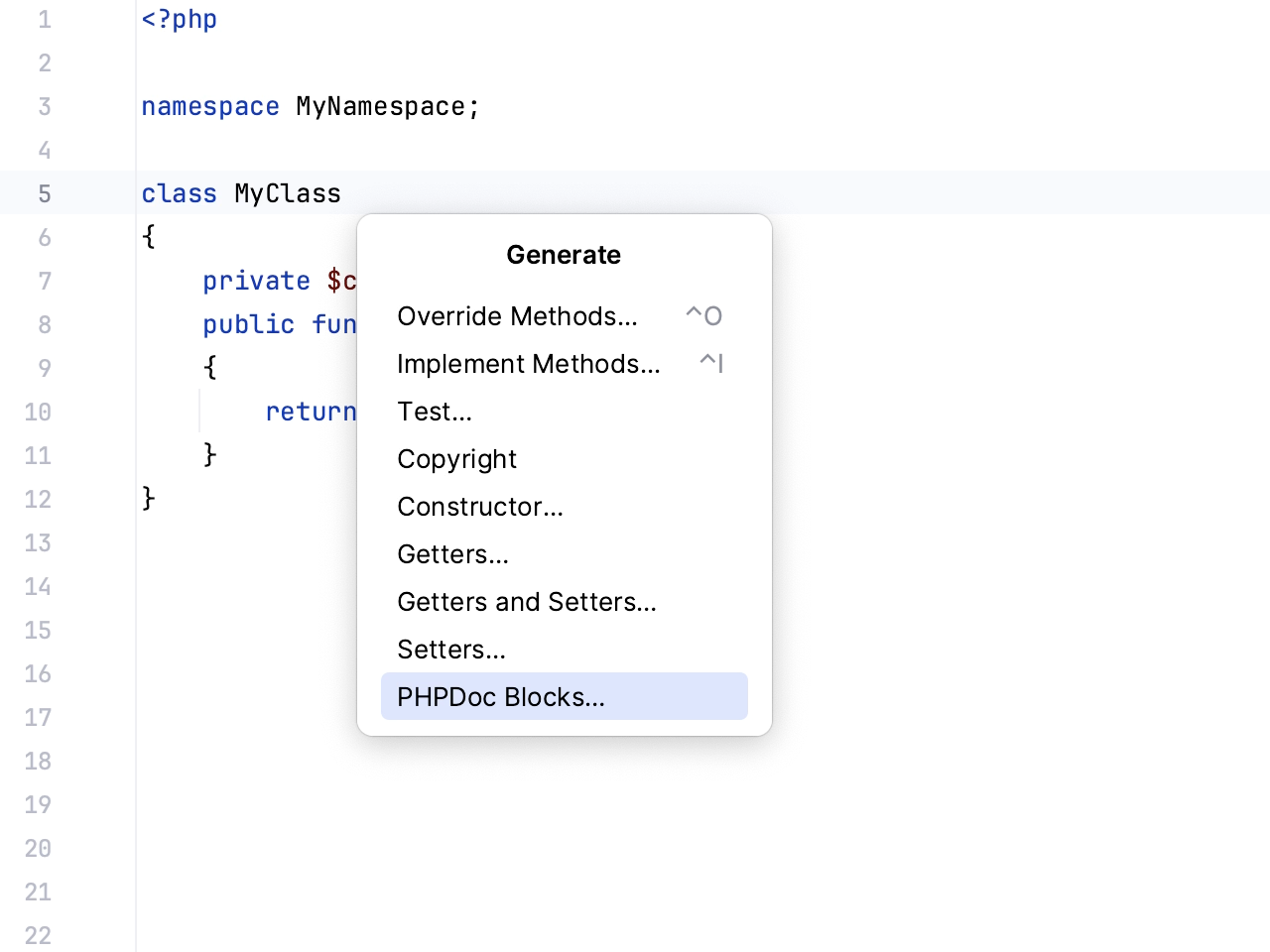The height and width of the screenshot is (952, 1270).
Task: Place cursor on the php opening tag
Action: (x=179, y=19)
